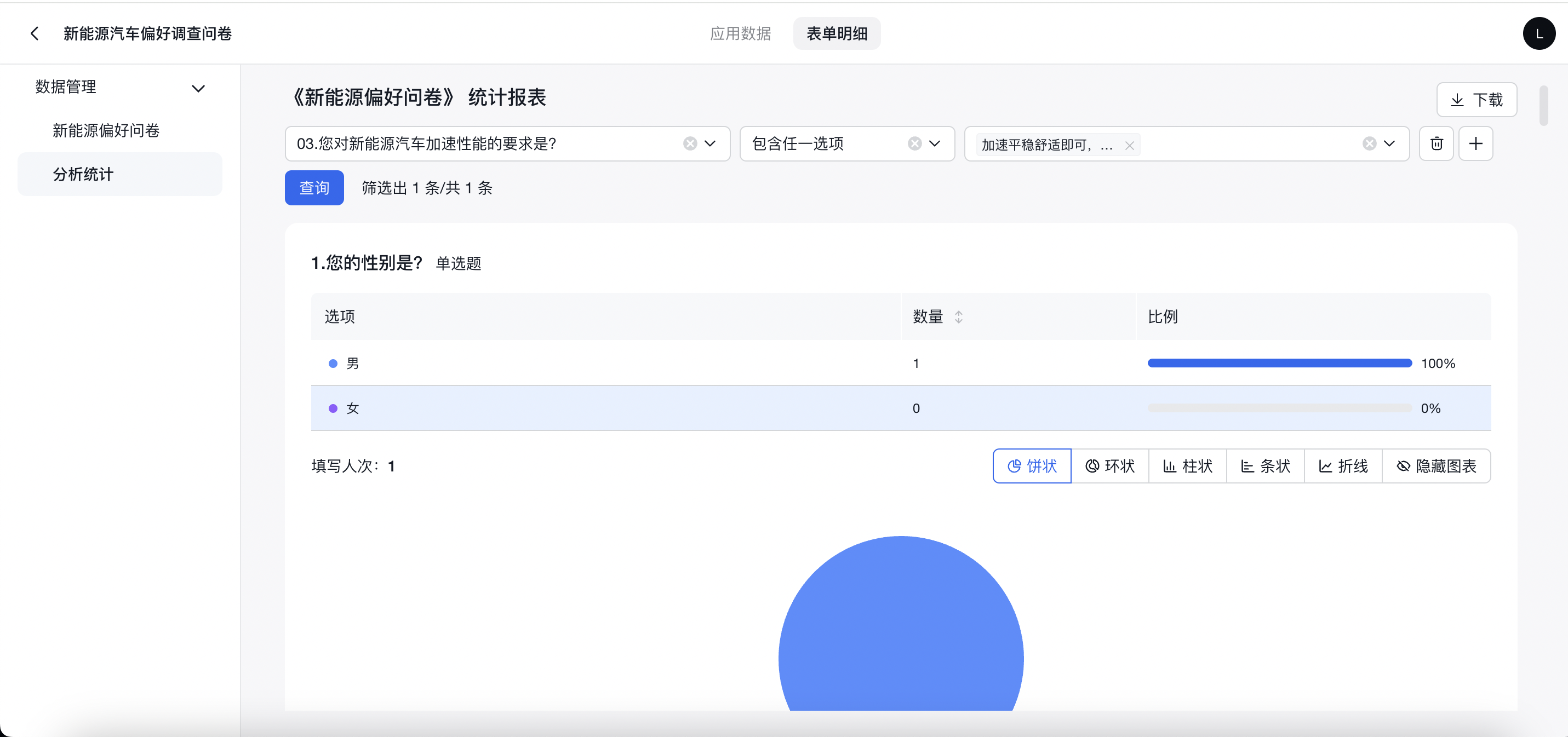Open 新能源偏好问卷 in sidebar

click(106, 130)
